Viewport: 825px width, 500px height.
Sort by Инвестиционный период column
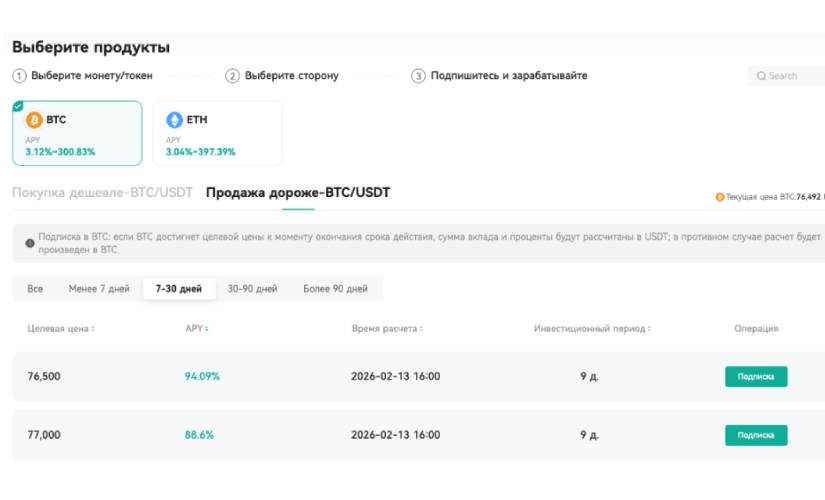(x=592, y=329)
